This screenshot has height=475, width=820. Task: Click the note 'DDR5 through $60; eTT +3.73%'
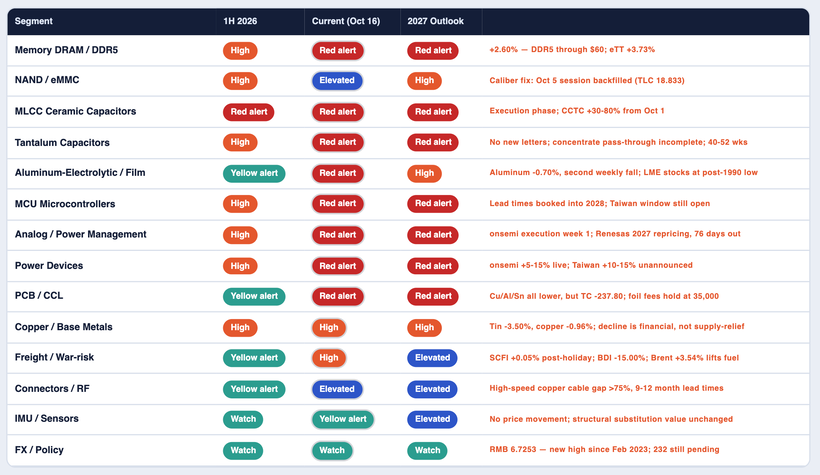tap(572, 50)
